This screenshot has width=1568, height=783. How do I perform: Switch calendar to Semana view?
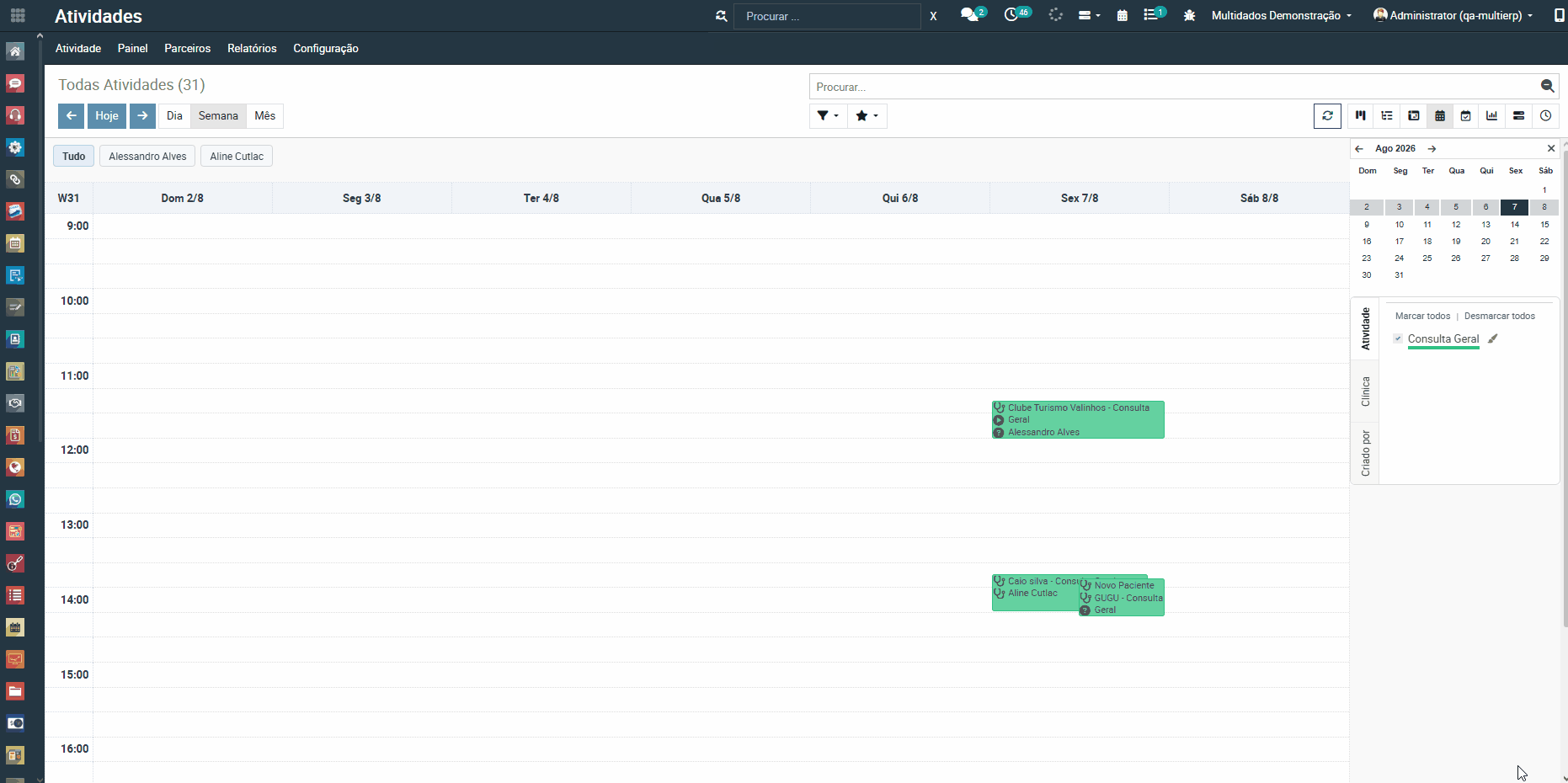pyautogui.click(x=218, y=116)
